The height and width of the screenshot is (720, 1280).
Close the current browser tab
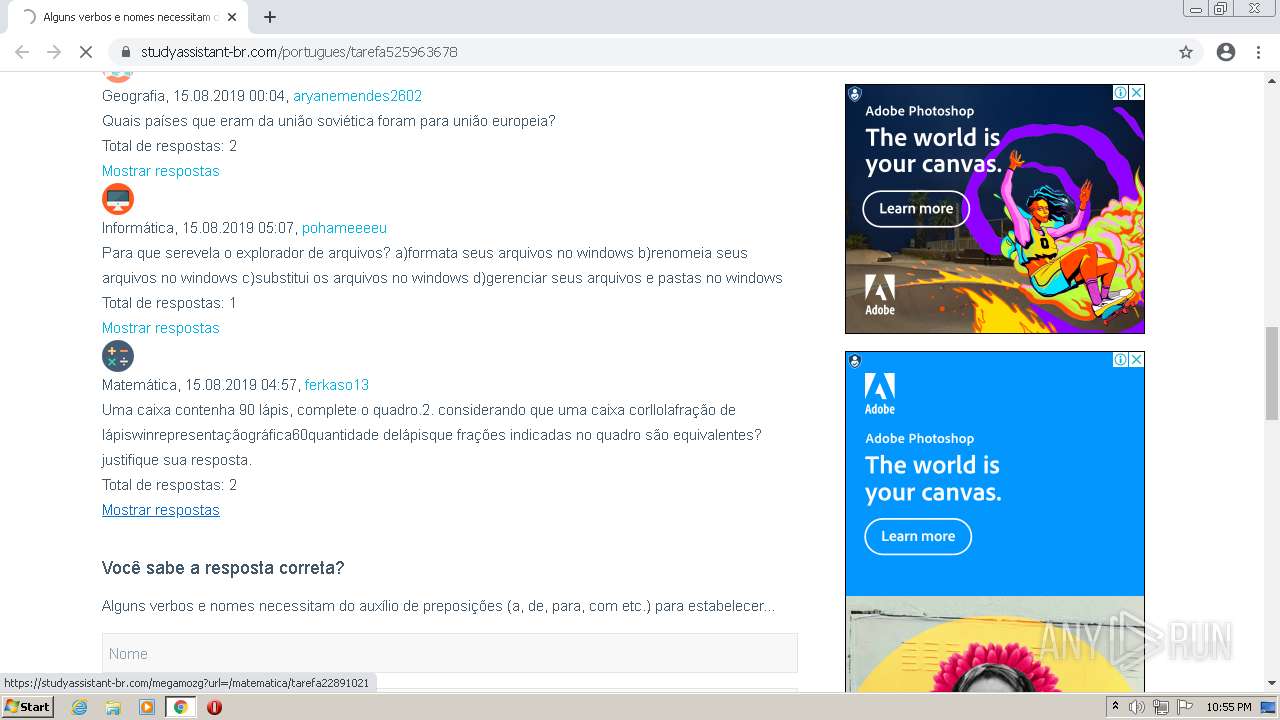232,17
